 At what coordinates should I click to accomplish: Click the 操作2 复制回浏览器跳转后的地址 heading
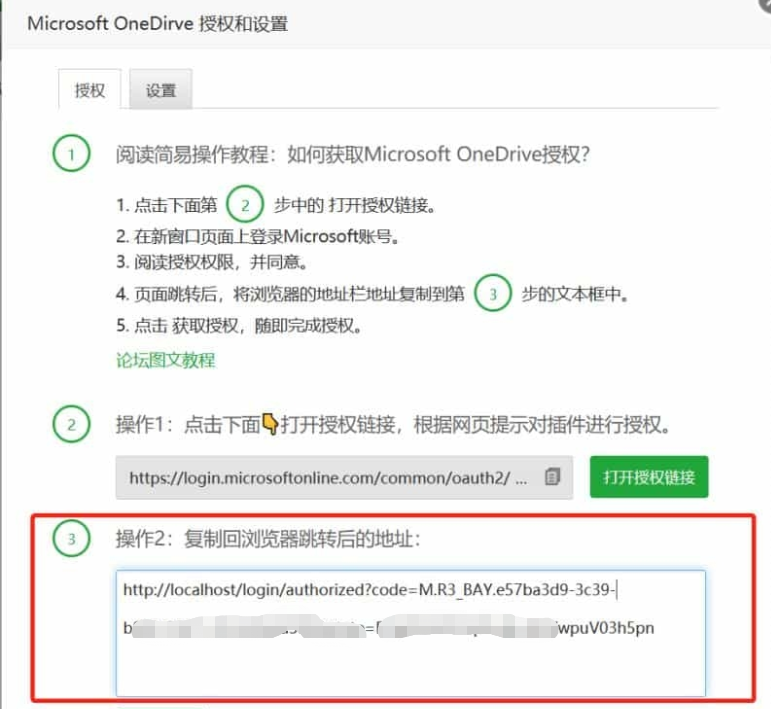click(268, 539)
